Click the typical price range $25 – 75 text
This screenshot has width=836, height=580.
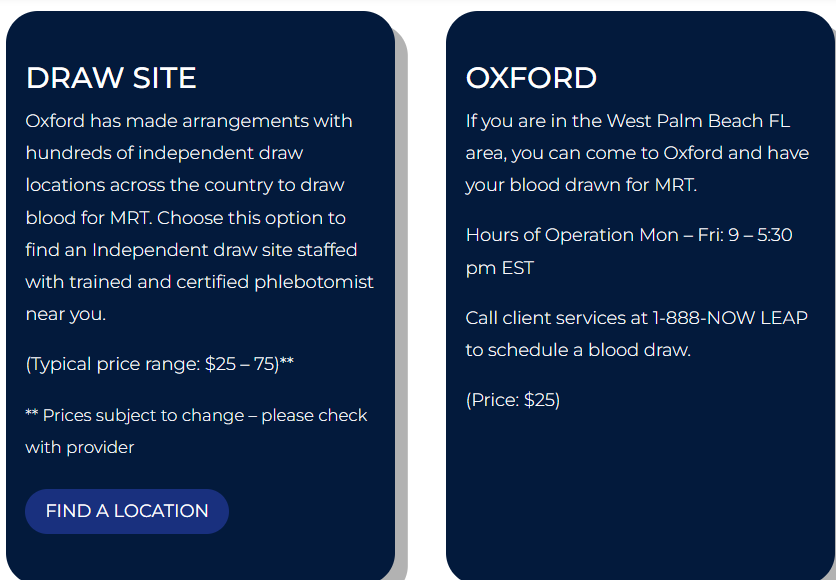160,364
